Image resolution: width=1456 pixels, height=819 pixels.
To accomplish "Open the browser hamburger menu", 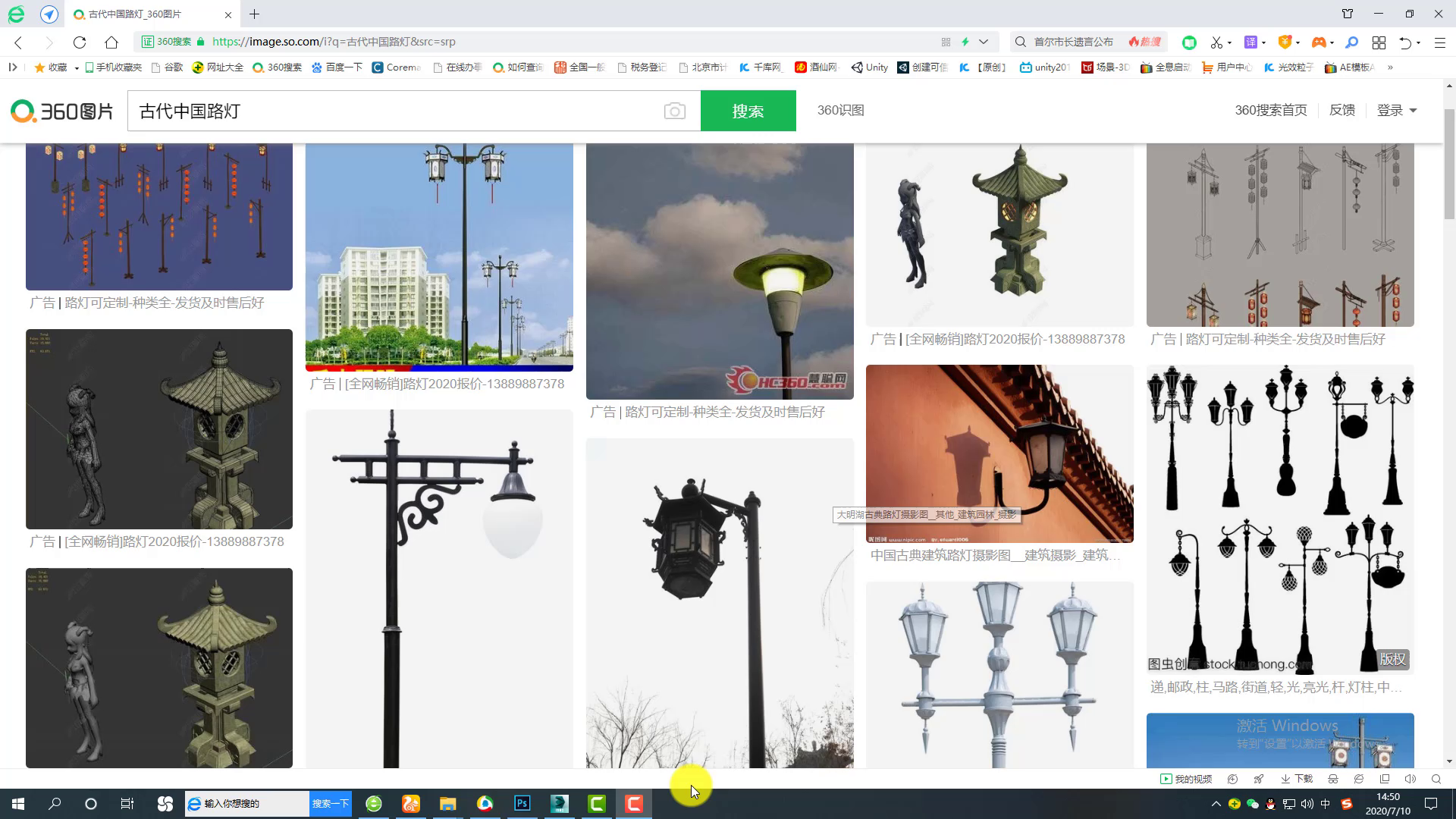I will (x=1439, y=42).
